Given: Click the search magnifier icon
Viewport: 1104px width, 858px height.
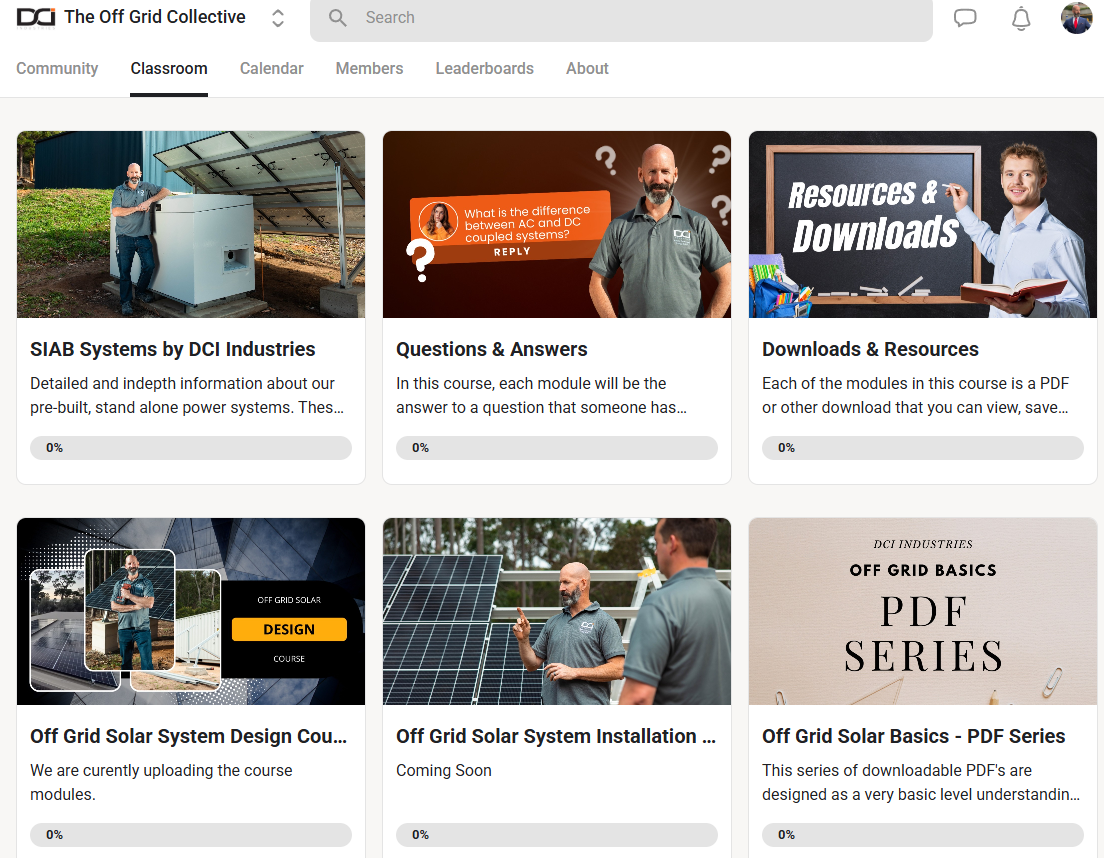Looking at the screenshot, I should pos(337,17).
